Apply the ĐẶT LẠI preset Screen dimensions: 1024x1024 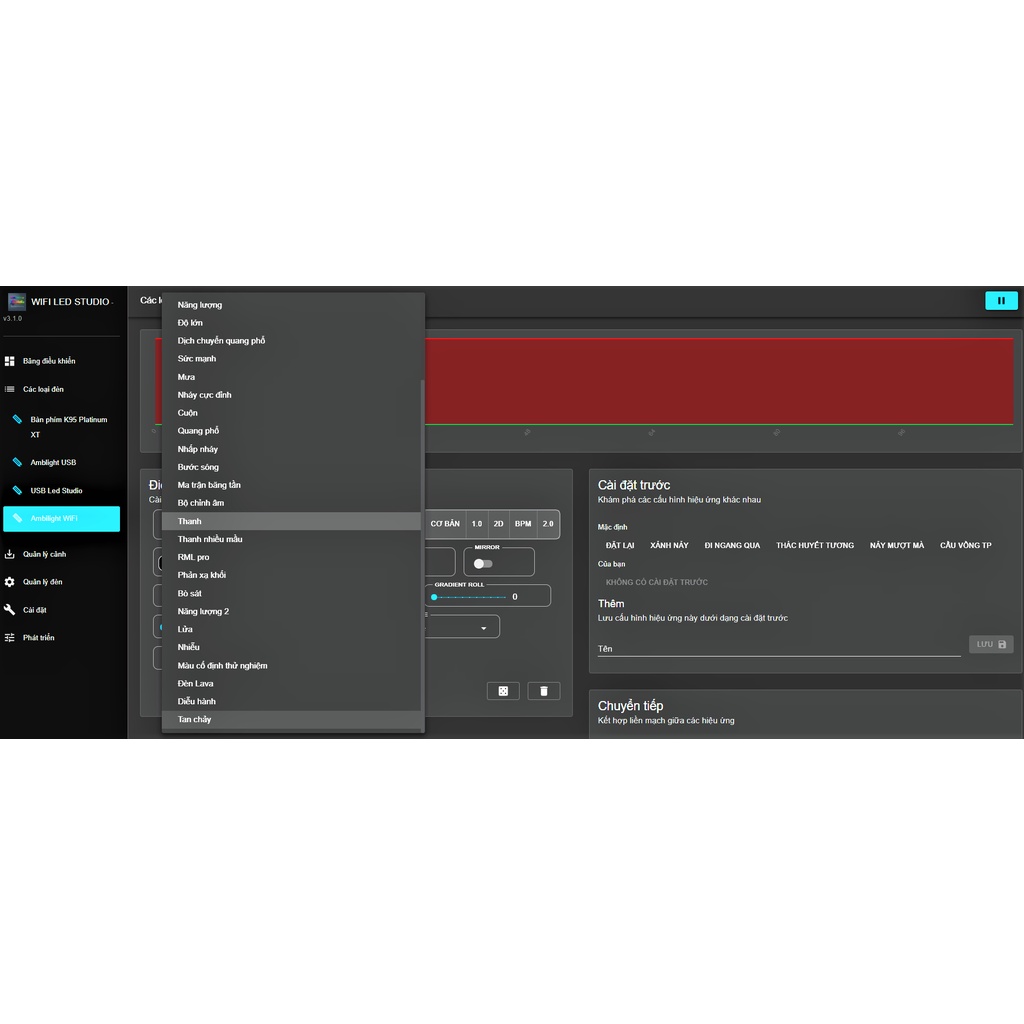(620, 546)
